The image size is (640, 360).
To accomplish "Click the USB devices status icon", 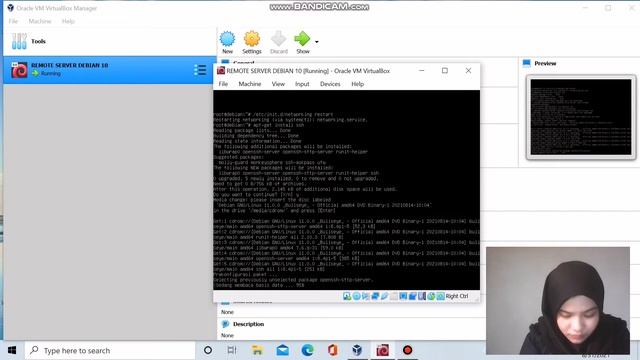I will (384, 296).
